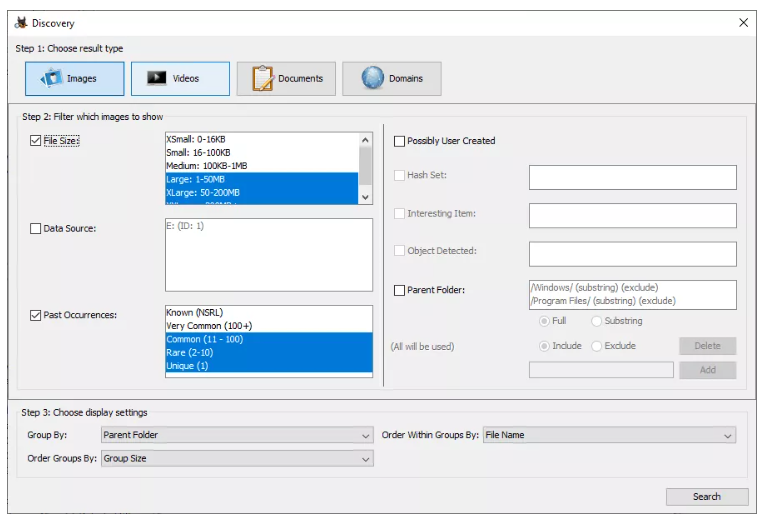Image resolution: width=762 pixels, height=520 pixels.
Task: Select XLarge: 50-200MB size
Action: (x=261, y=192)
